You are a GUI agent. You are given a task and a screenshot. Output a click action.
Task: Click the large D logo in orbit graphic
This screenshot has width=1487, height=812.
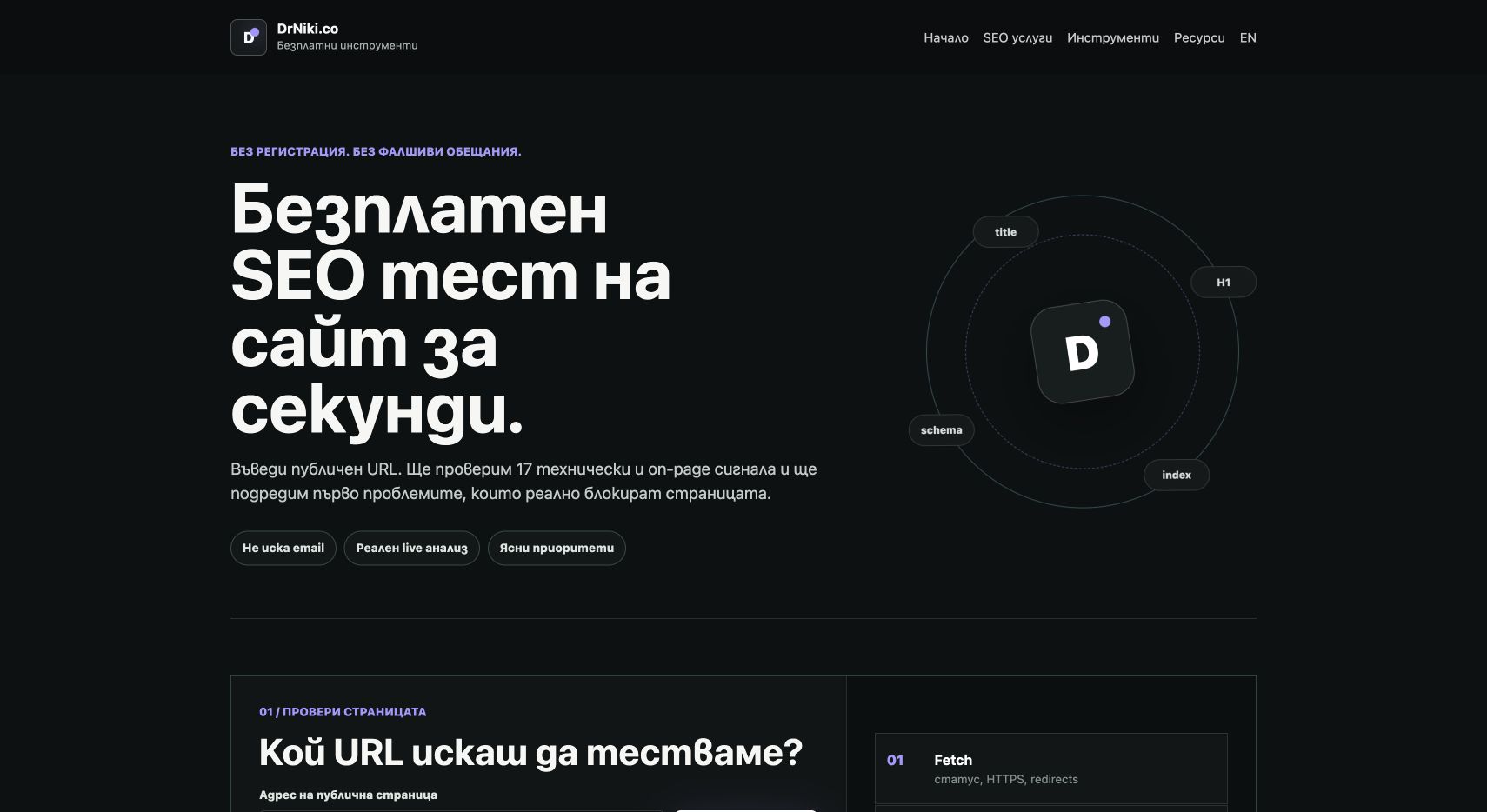click(x=1083, y=352)
